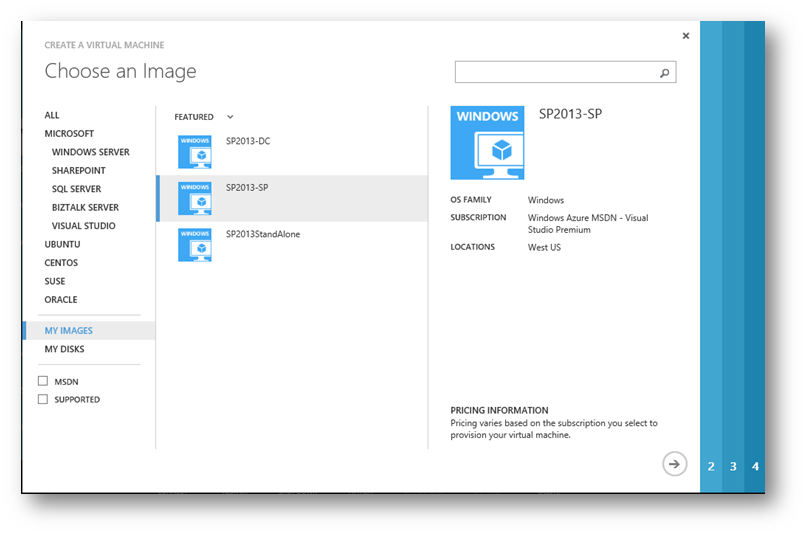
Task: Select the Oracle category
Action: click(61, 300)
